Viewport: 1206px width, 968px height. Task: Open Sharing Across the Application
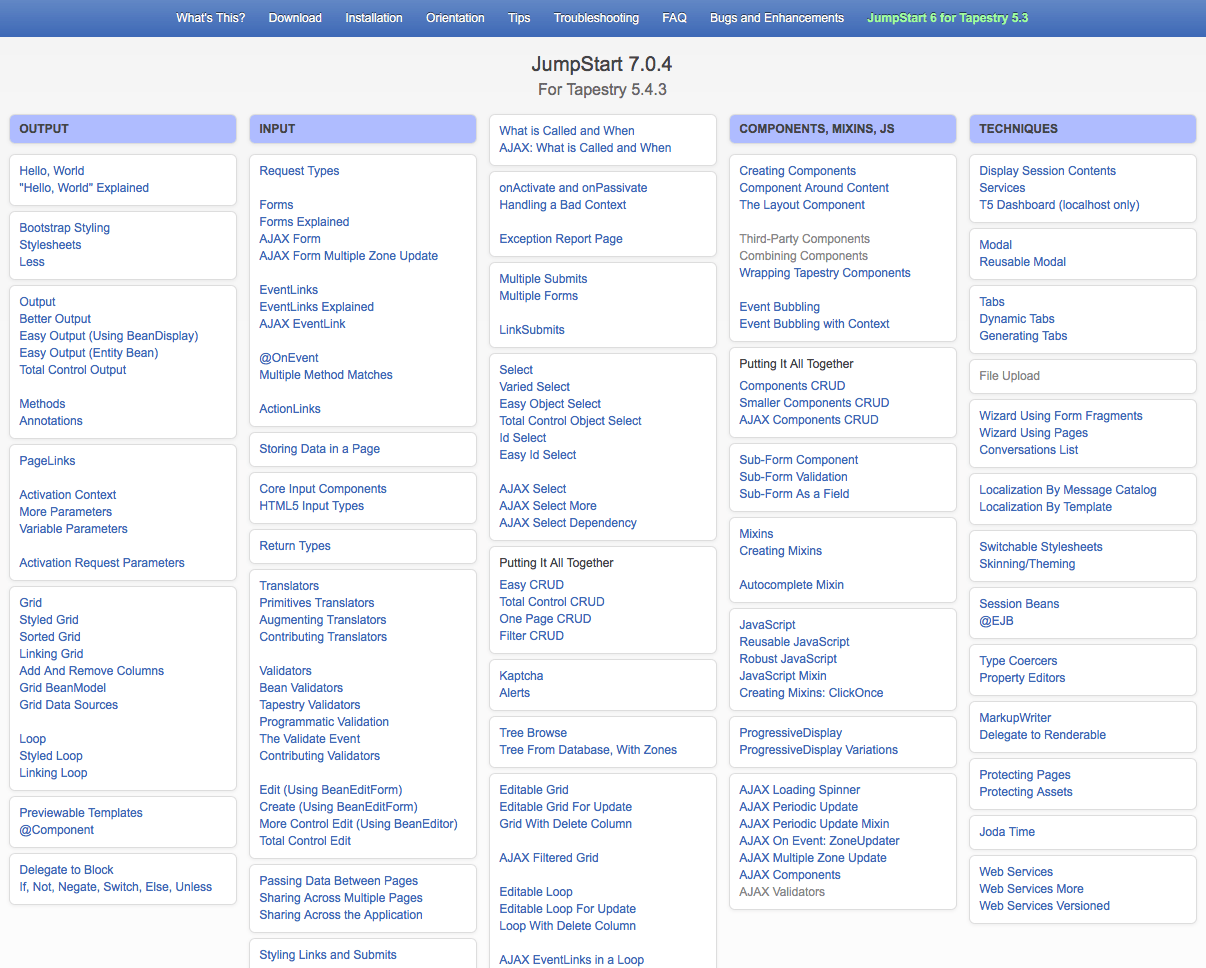click(341, 915)
